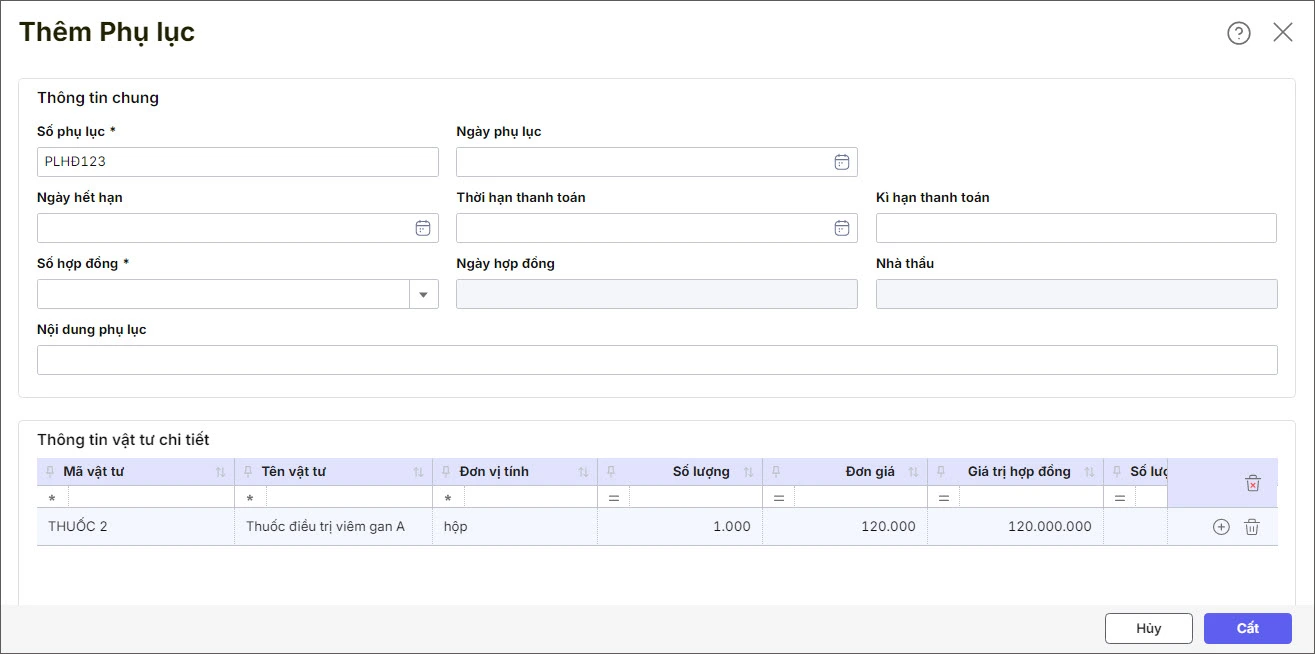
Task: Open equals filter operator for Đơn giá
Action: [x=778, y=498]
